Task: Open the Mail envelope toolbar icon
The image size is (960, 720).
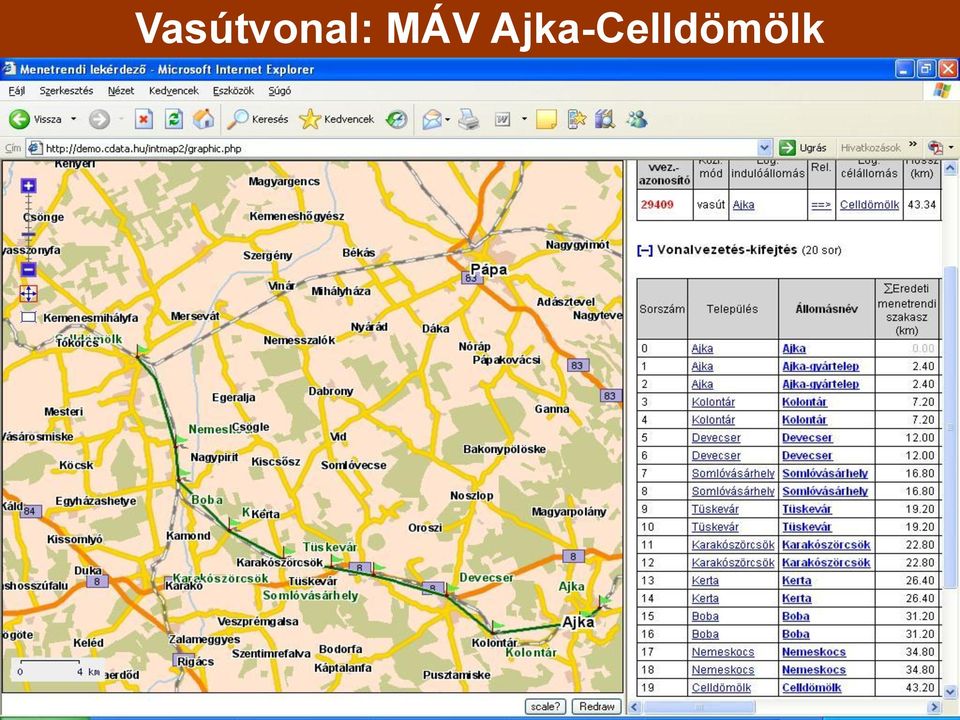Action: pos(432,119)
